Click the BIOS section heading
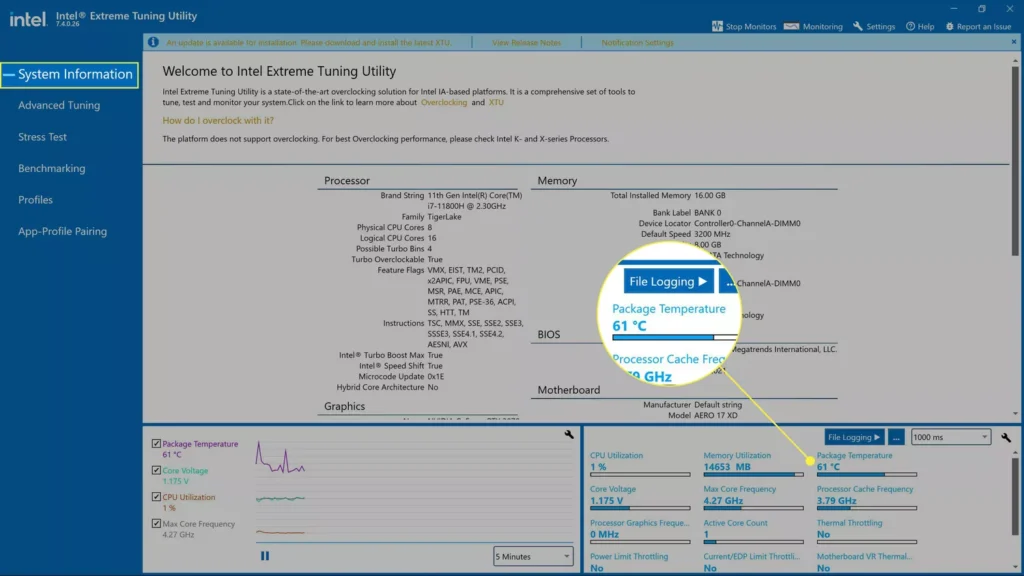 [549, 334]
